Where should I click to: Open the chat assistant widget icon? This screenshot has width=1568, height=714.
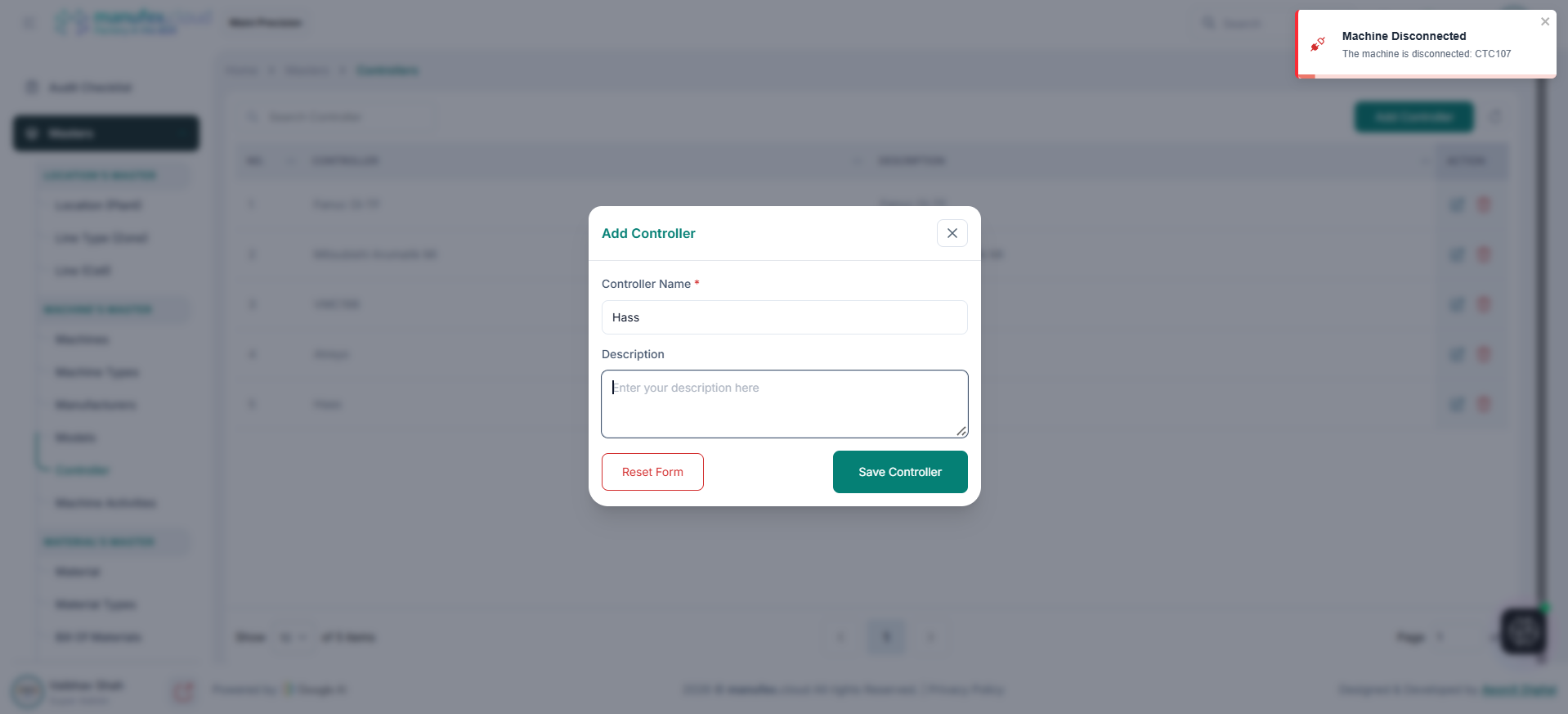click(1523, 631)
